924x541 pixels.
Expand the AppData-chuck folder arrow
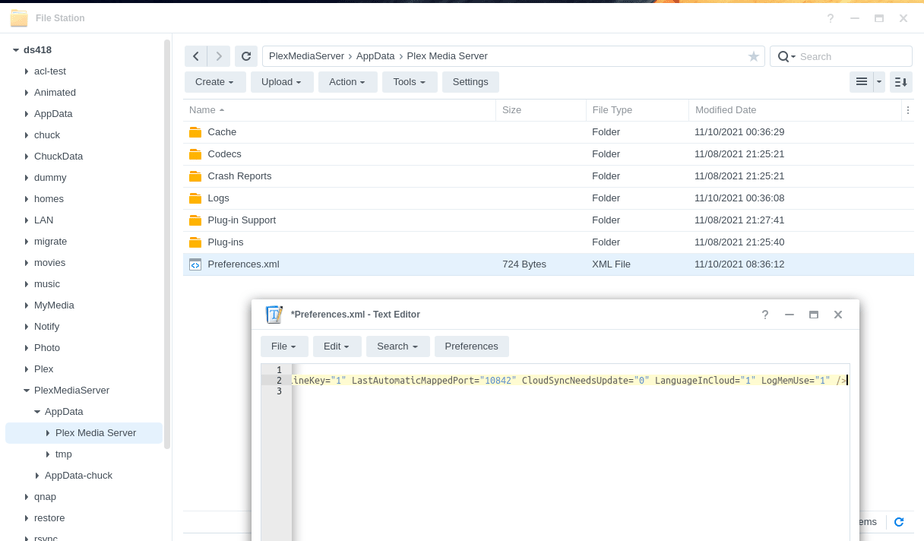(x=37, y=476)
